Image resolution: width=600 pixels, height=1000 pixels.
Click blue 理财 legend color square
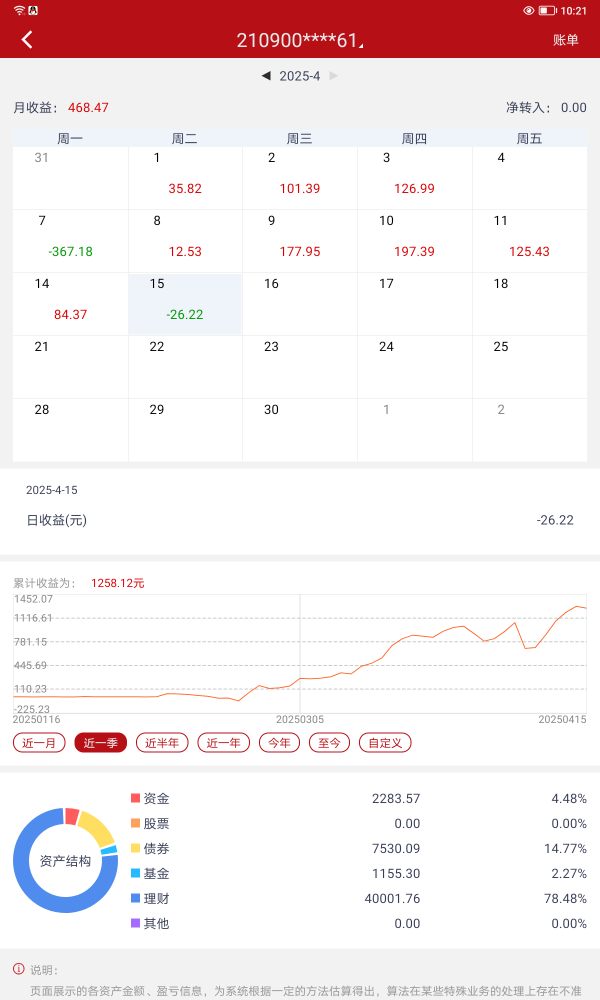[135, 898]
